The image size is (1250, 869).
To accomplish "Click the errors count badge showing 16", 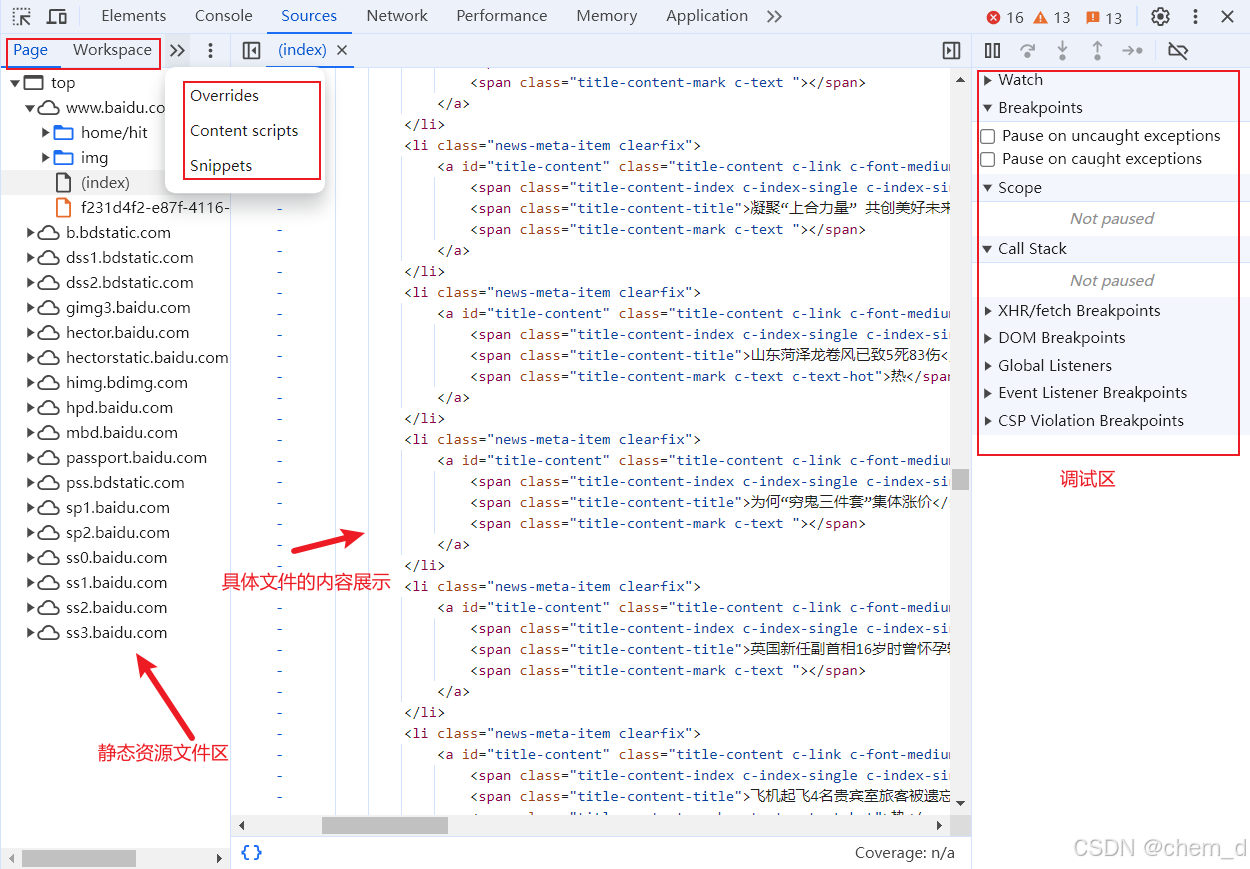I will [1005, 17].
